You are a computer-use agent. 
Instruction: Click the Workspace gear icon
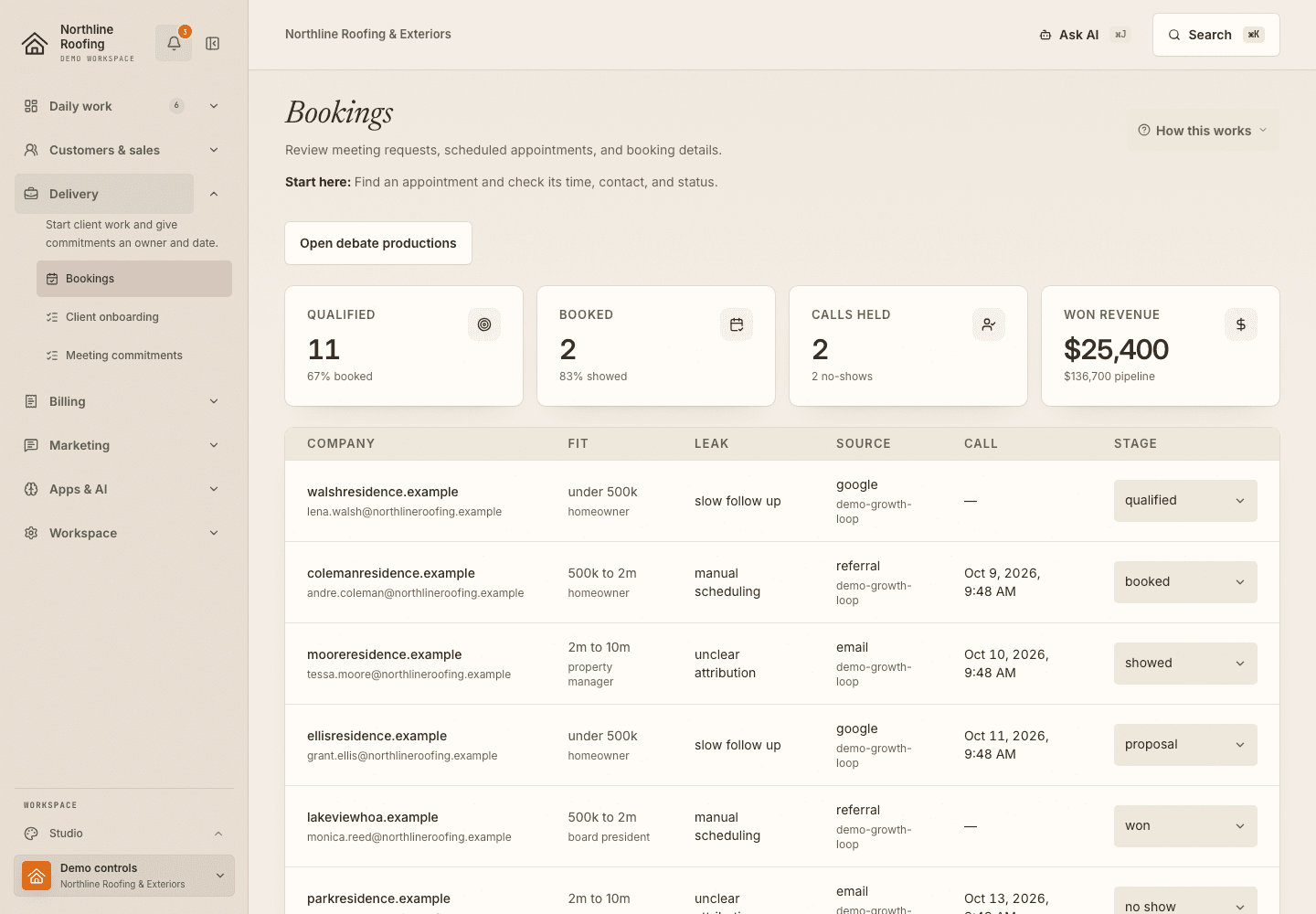tap(31, 533)
